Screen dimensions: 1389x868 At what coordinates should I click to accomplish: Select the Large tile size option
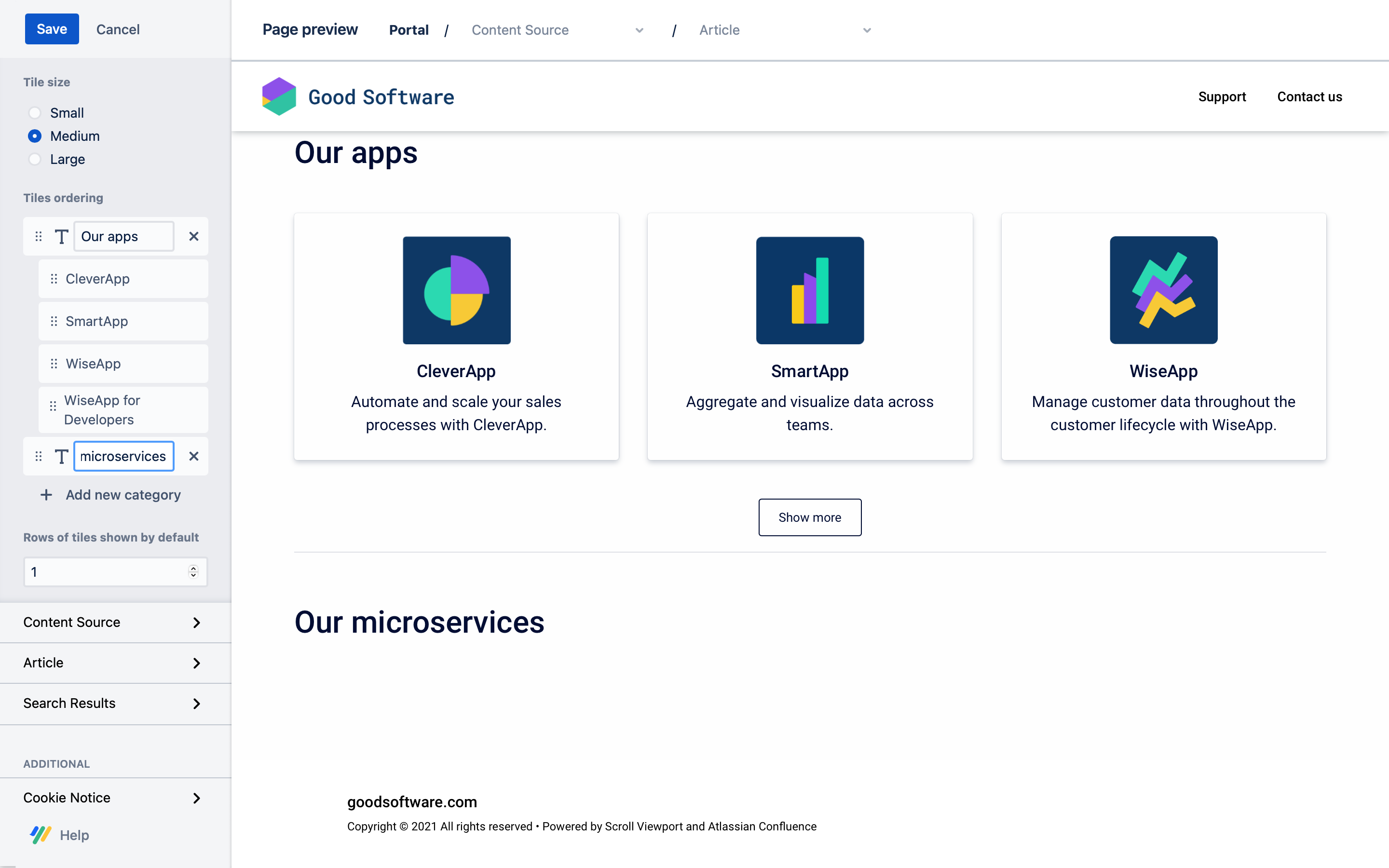click(x=35, y=160)
